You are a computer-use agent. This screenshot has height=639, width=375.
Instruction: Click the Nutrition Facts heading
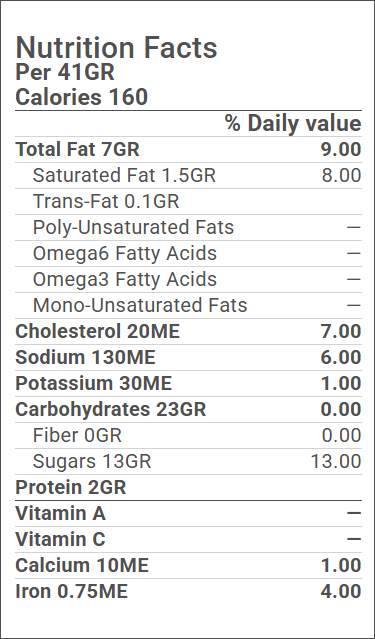point(116,48)
